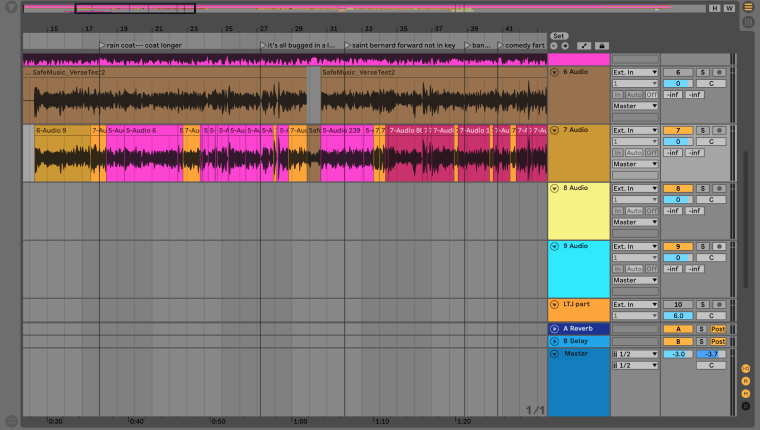Toggle the Mixer section M button

pyautogui.click(x=745, y=393)
